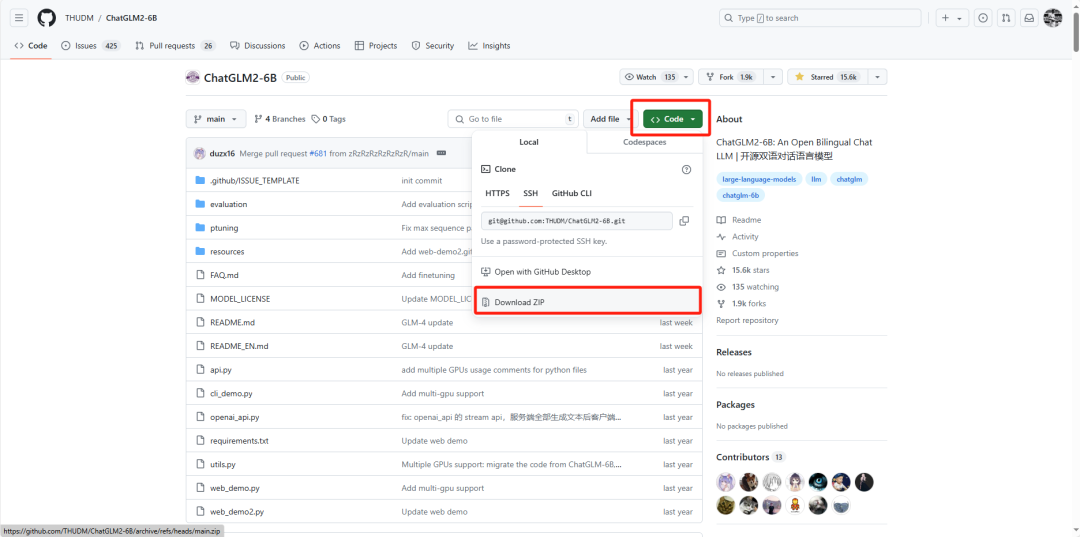The width and height of the screenshot is (1080, 537).
Task: Select the Local tab in clone panel
Action: pos(529,142)
